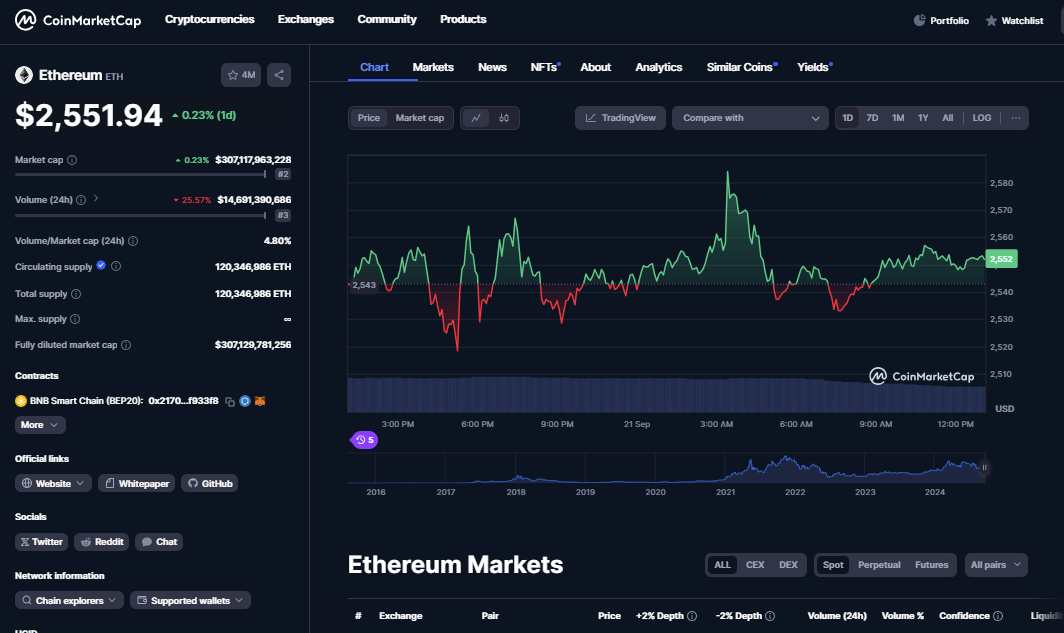The image size is (1064, 633).
Task: Open Cryptocurrencies top menu
Action: pos(209,20)
